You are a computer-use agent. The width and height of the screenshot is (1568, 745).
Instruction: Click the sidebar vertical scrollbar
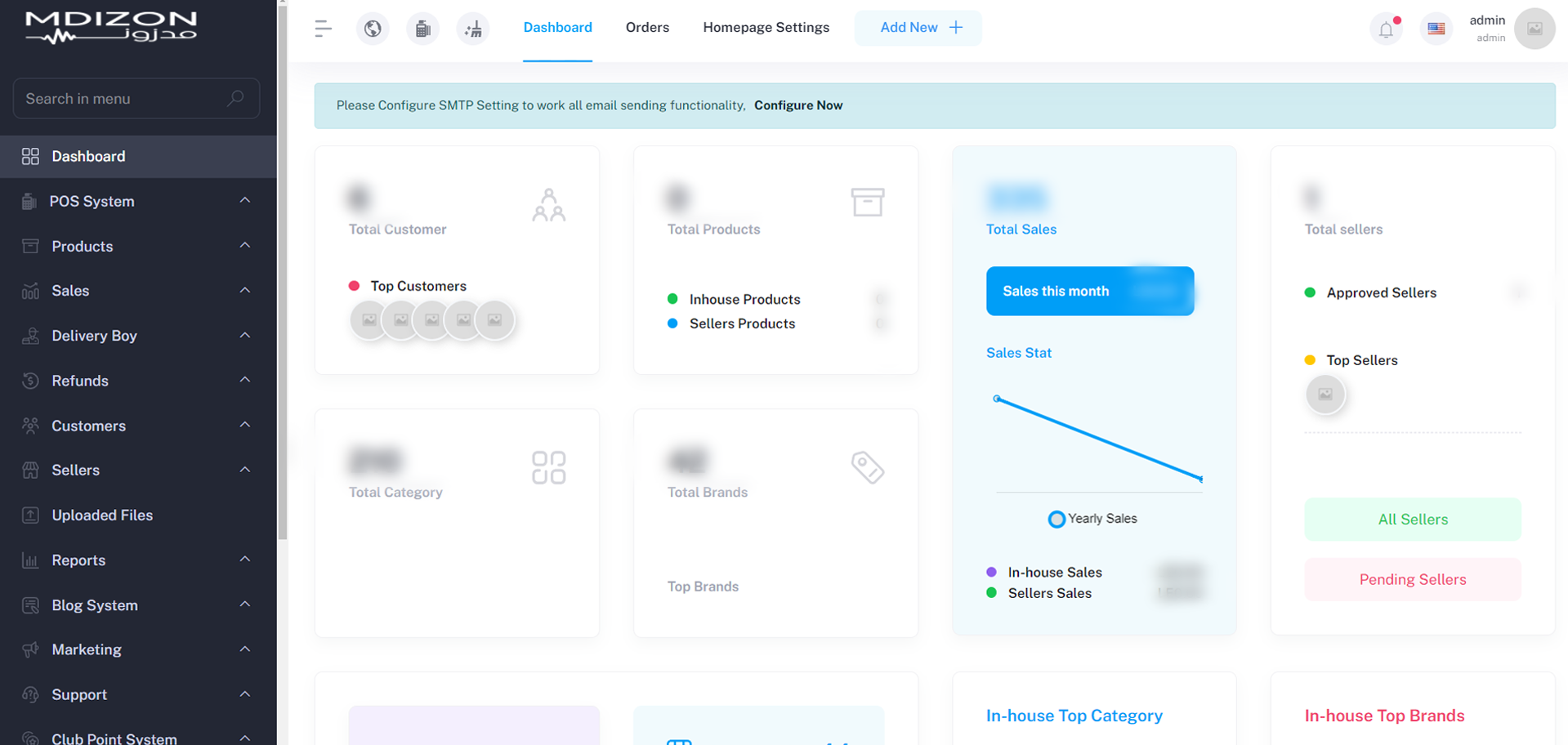pyautogui.click(x=283, y=270)
